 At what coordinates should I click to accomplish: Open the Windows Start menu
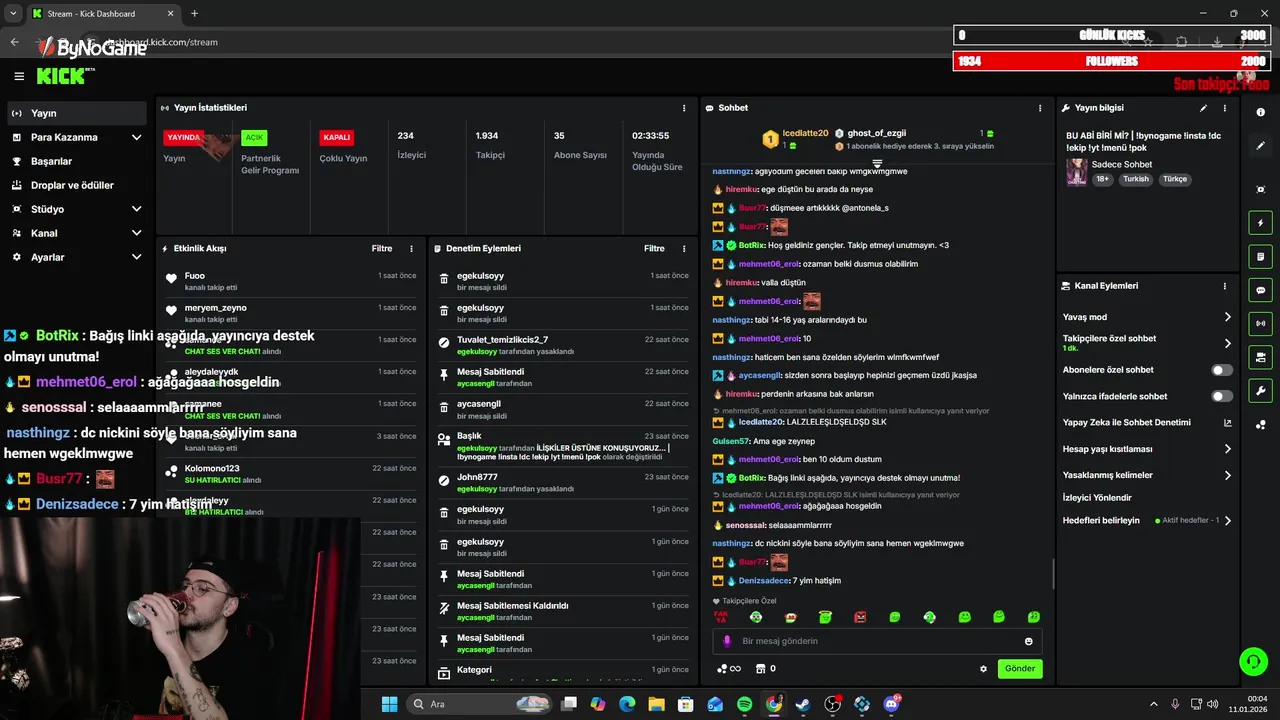pos(389,704)
